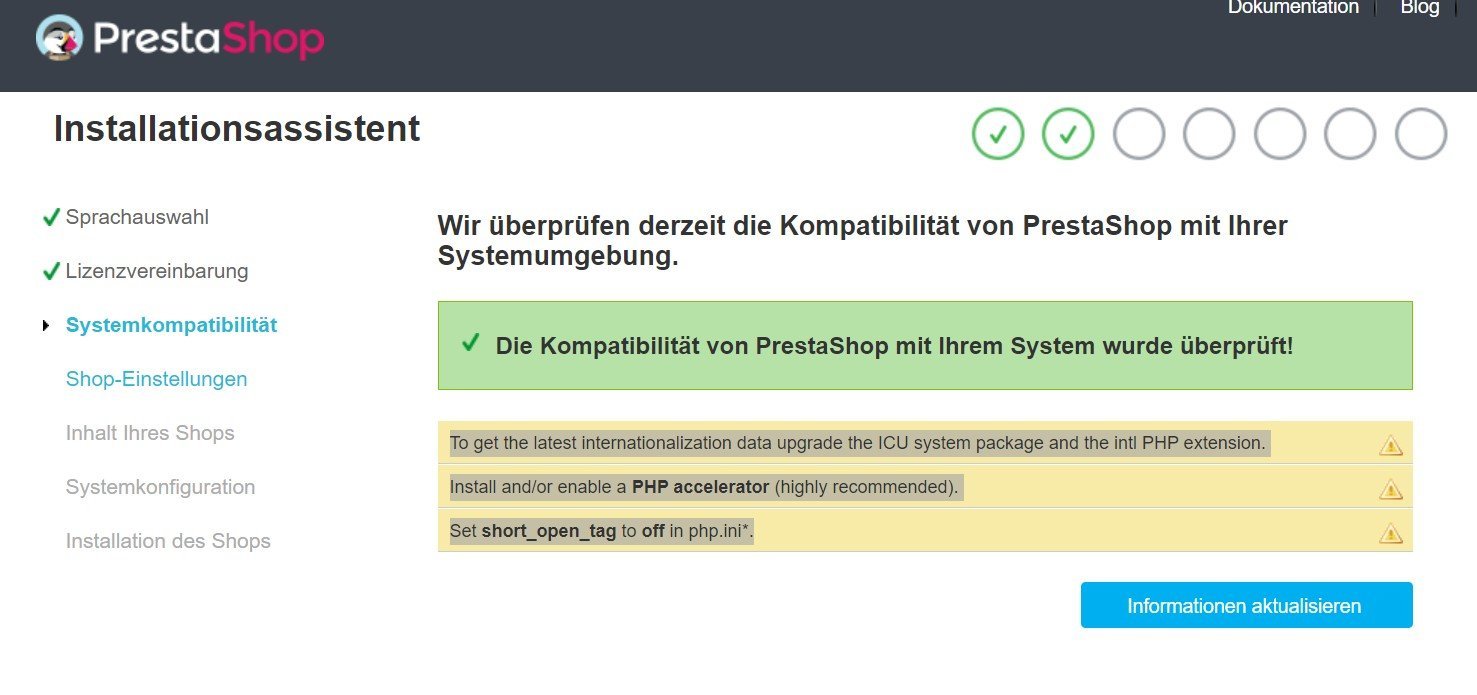Click the PrestaShop puffin logo icon
The image size is (1477, 695).
click(59, 39)
